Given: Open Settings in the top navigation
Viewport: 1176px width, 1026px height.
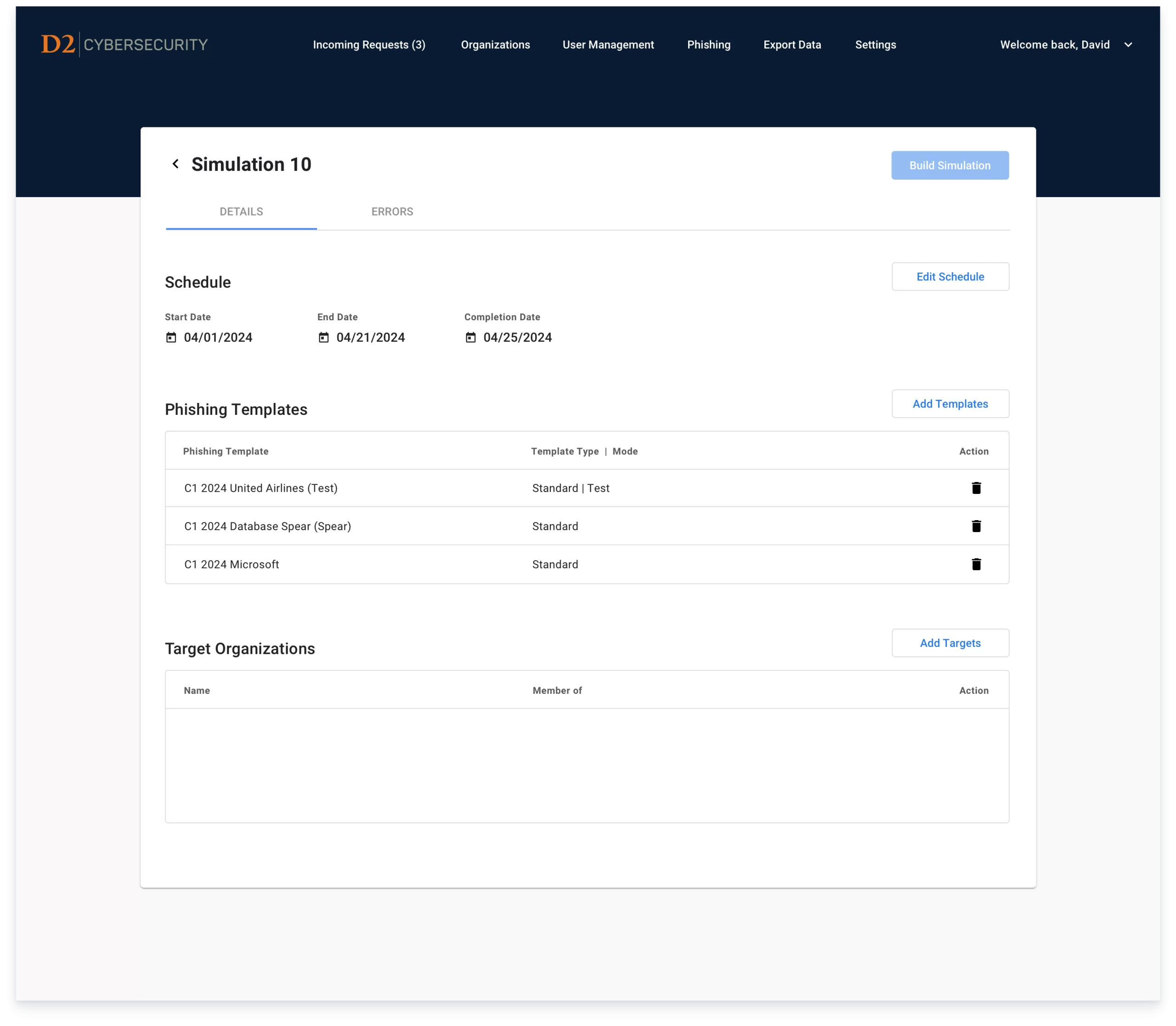Looking at the screenshot, I should pos(876,45).
